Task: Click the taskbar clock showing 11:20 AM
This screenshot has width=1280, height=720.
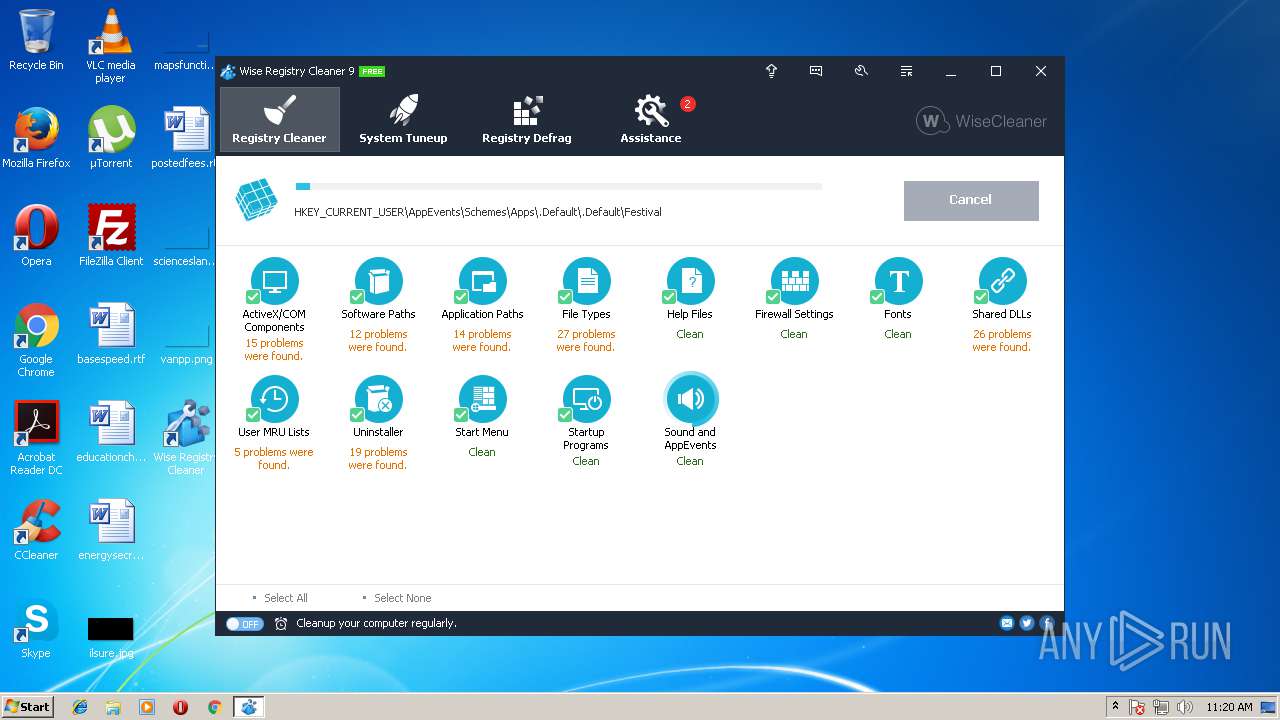Action: (1229, 707)
